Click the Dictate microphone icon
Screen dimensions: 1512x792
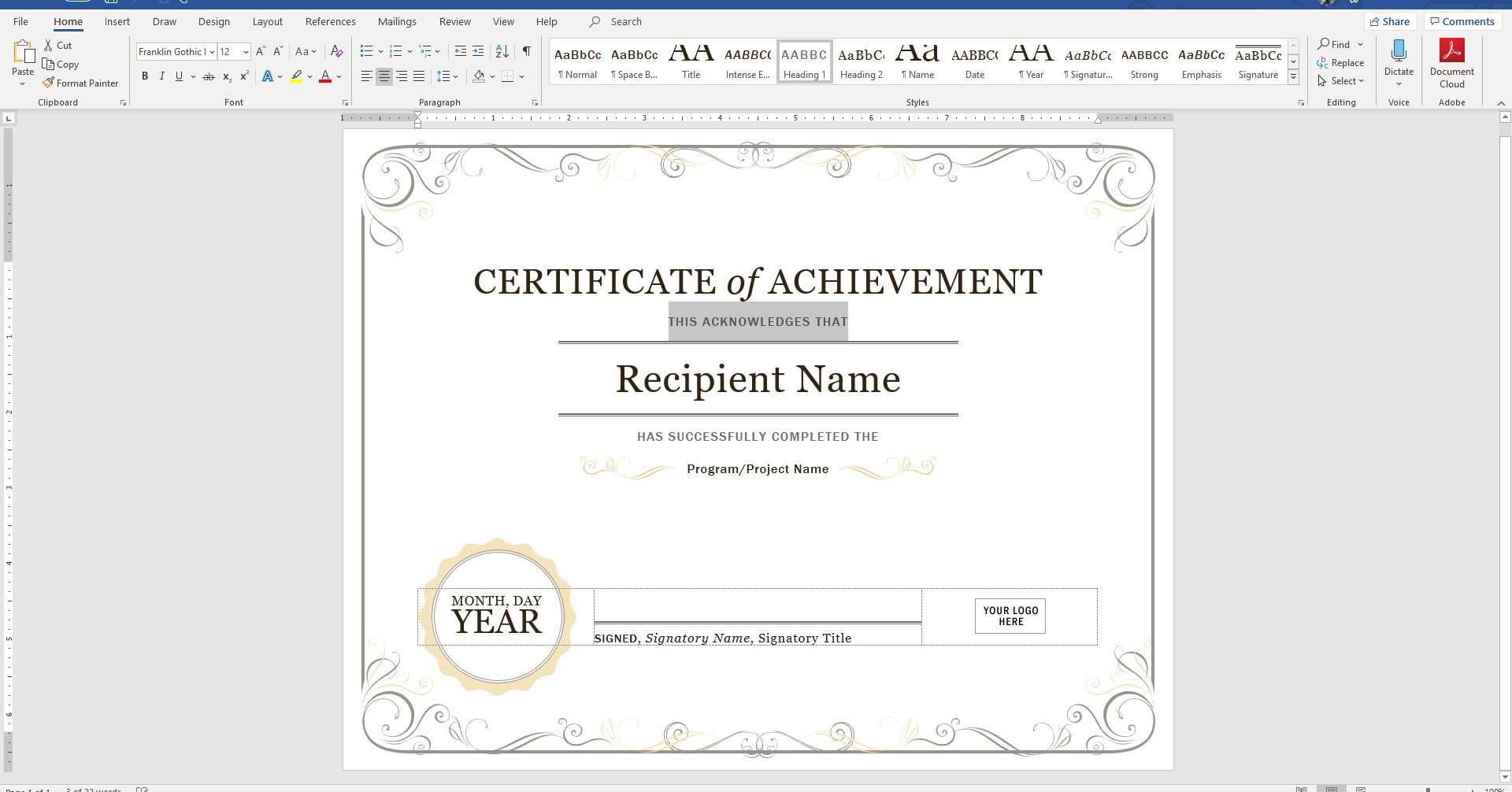(1399, 52)
